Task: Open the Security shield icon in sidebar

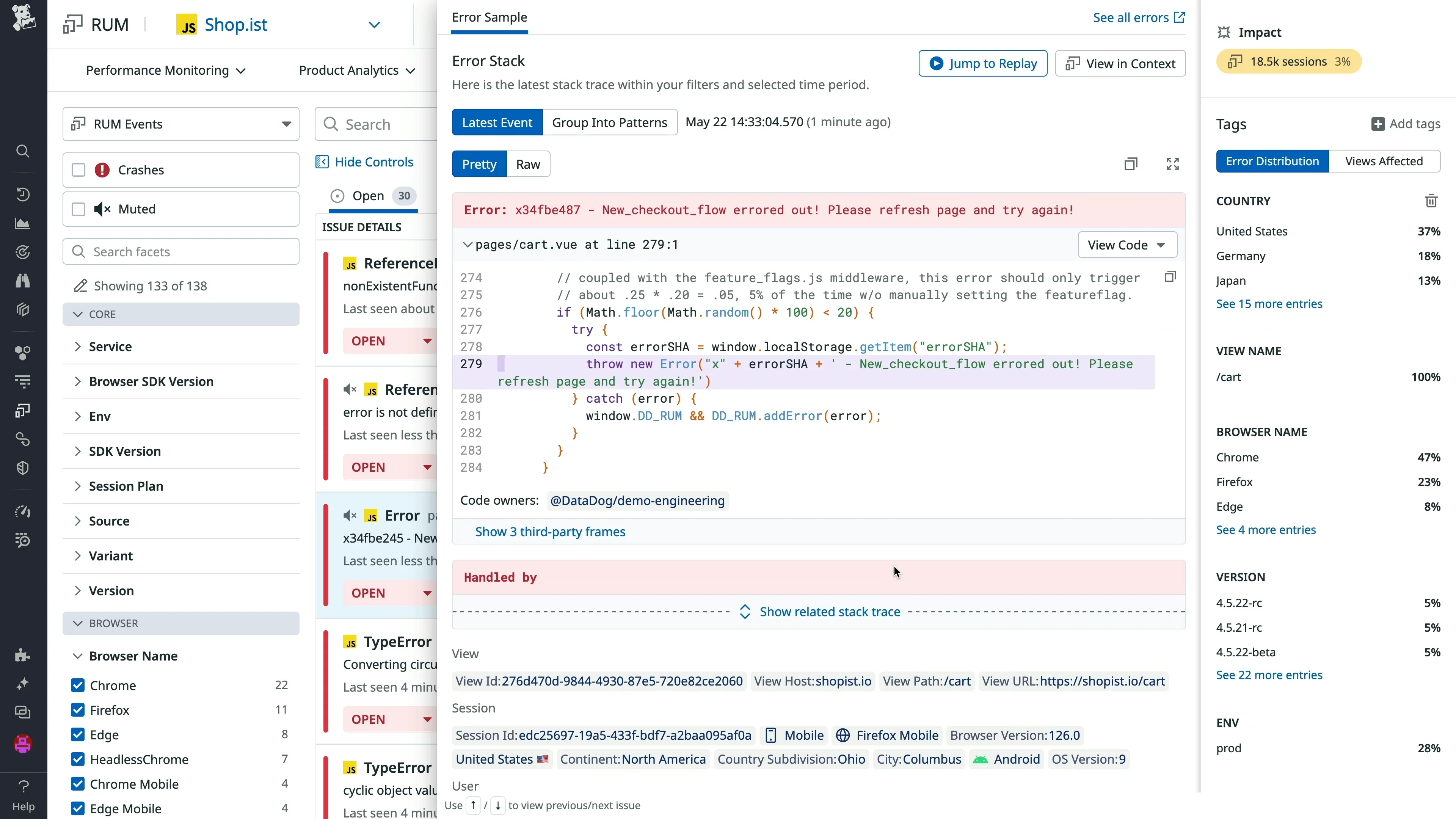Action: pyautogui.click(x=23, y=468)
